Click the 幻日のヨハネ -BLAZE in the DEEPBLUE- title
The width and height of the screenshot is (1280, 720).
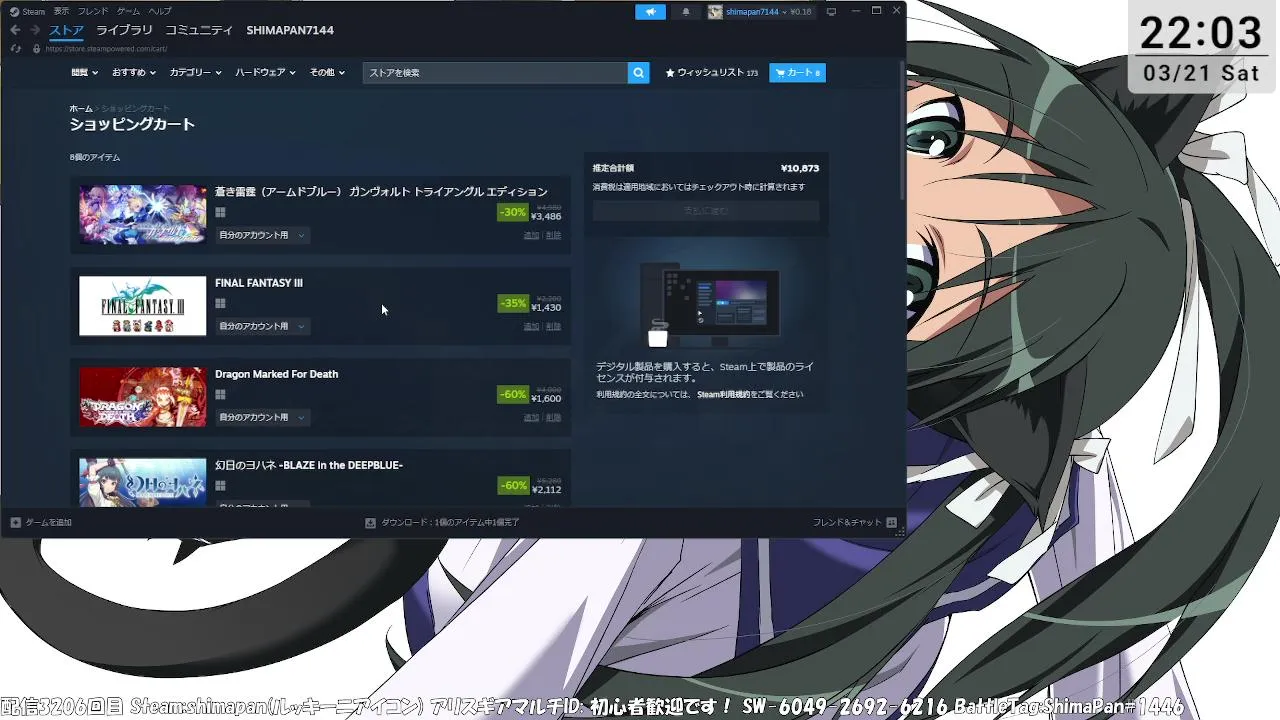309,465
